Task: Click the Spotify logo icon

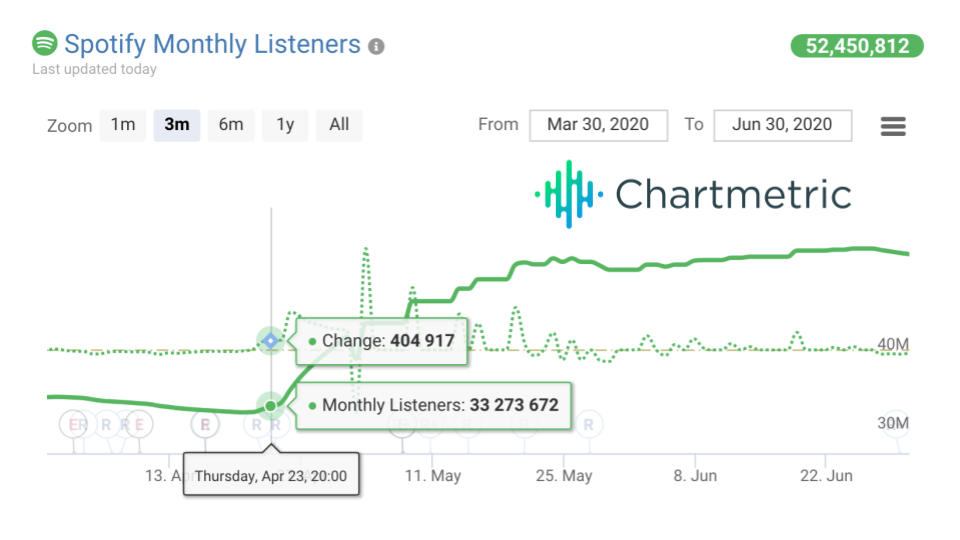Action: [45, 44]
